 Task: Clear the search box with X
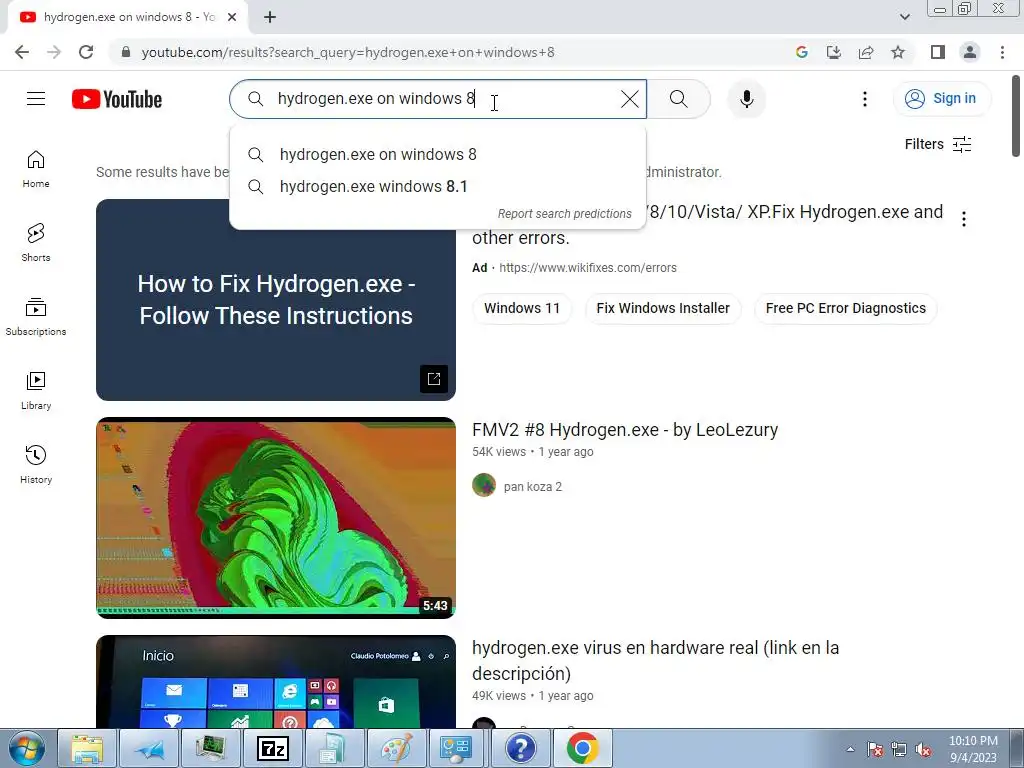[630, 99]
